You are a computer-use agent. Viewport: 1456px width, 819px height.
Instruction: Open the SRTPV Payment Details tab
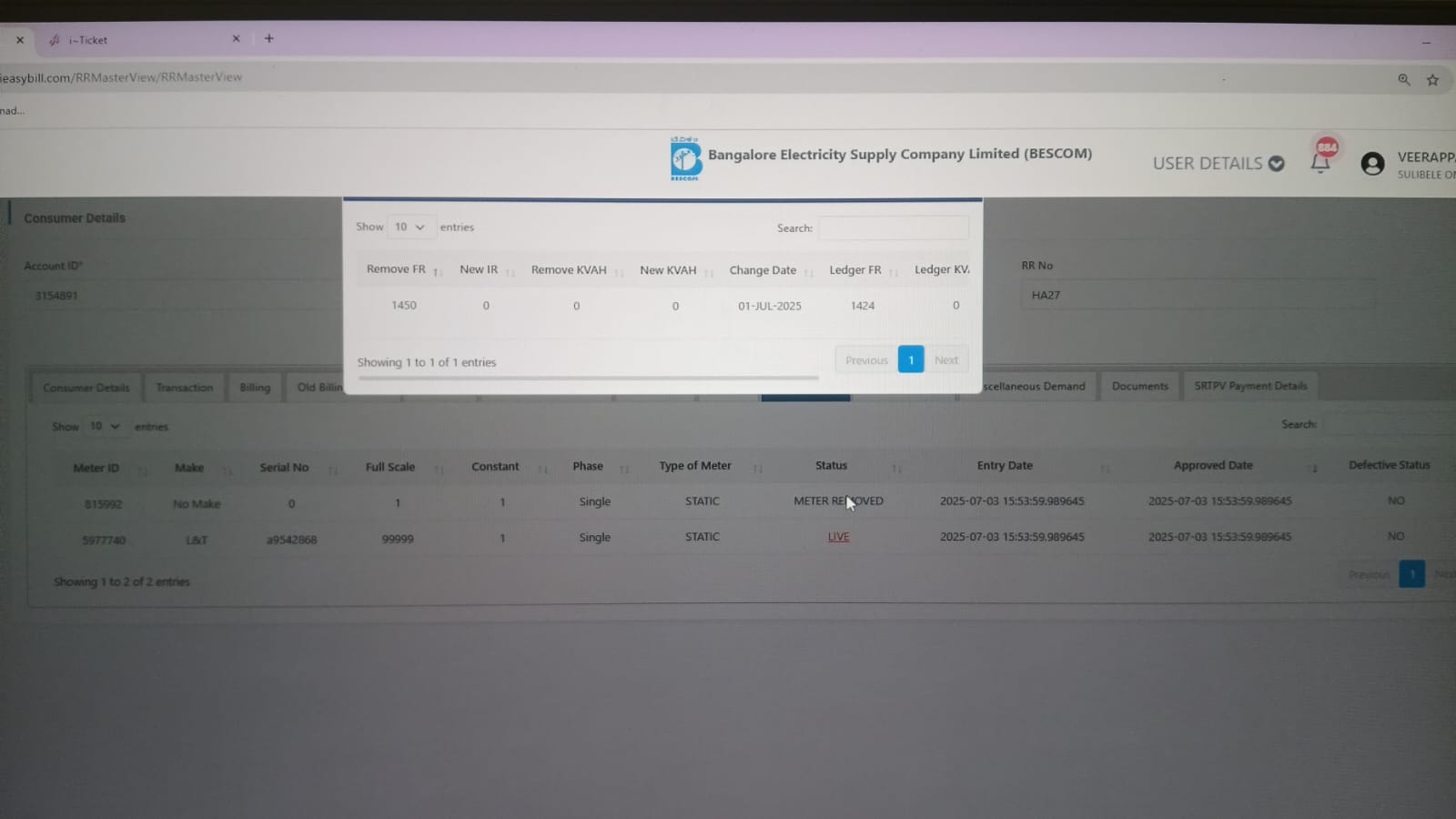(x=1250, y=386)
